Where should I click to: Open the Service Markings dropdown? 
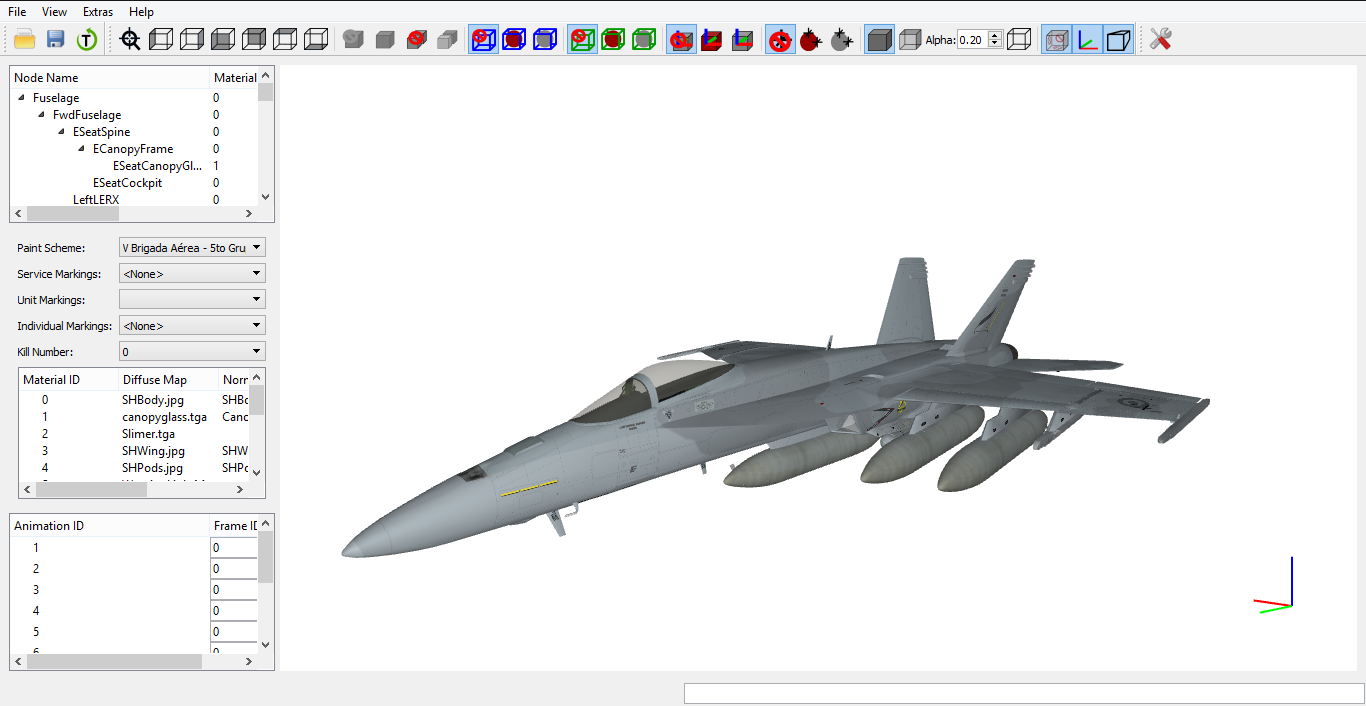click(x=192, y=273)
